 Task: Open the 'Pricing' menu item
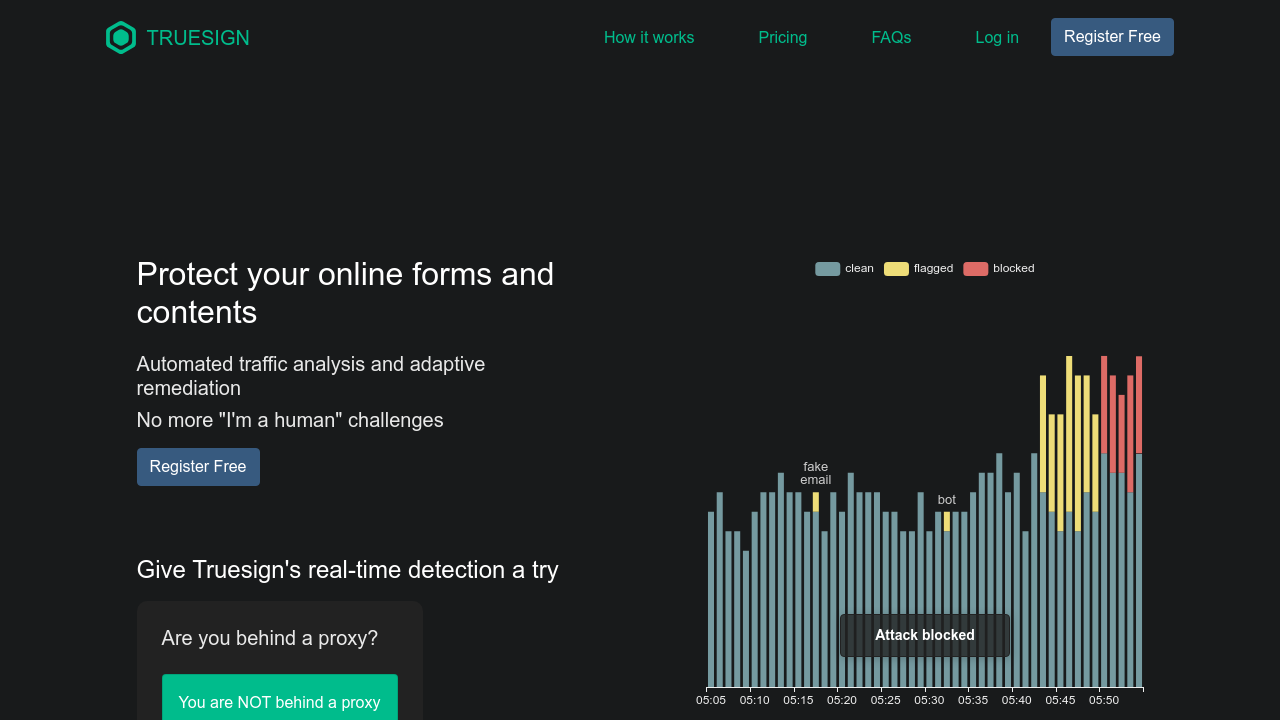[x=782, y=37]
